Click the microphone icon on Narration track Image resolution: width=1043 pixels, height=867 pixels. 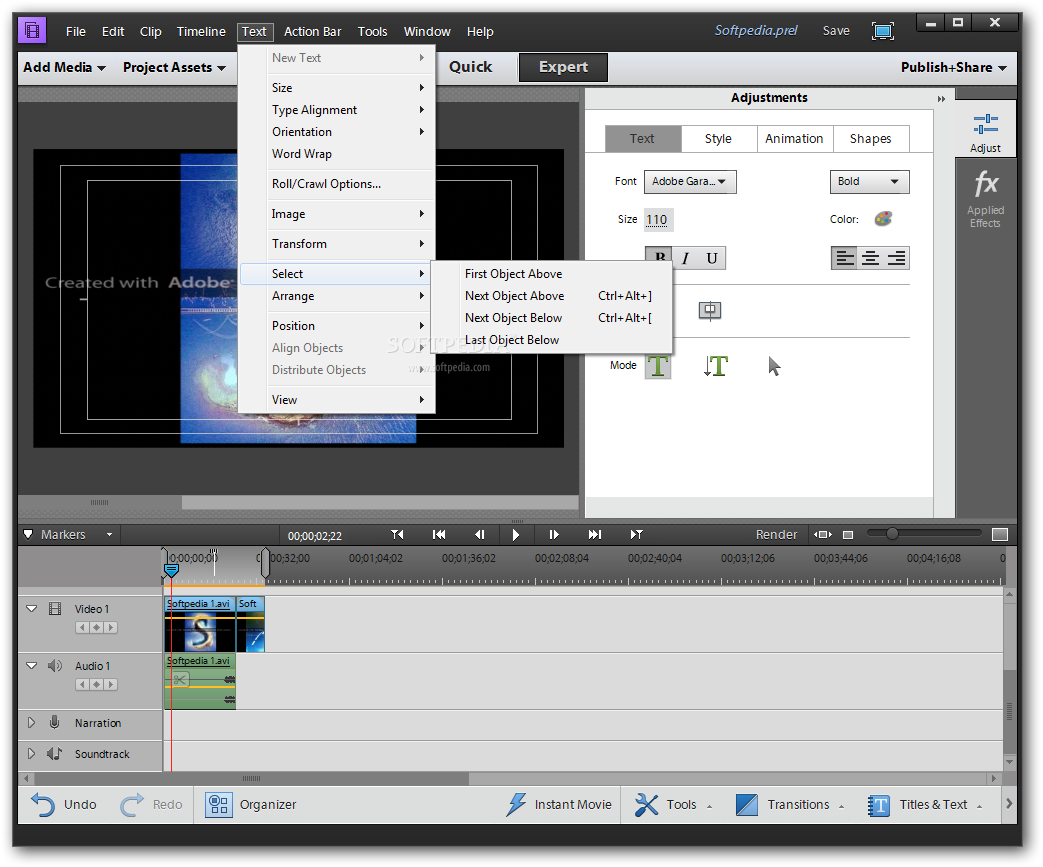coord(55,722)
